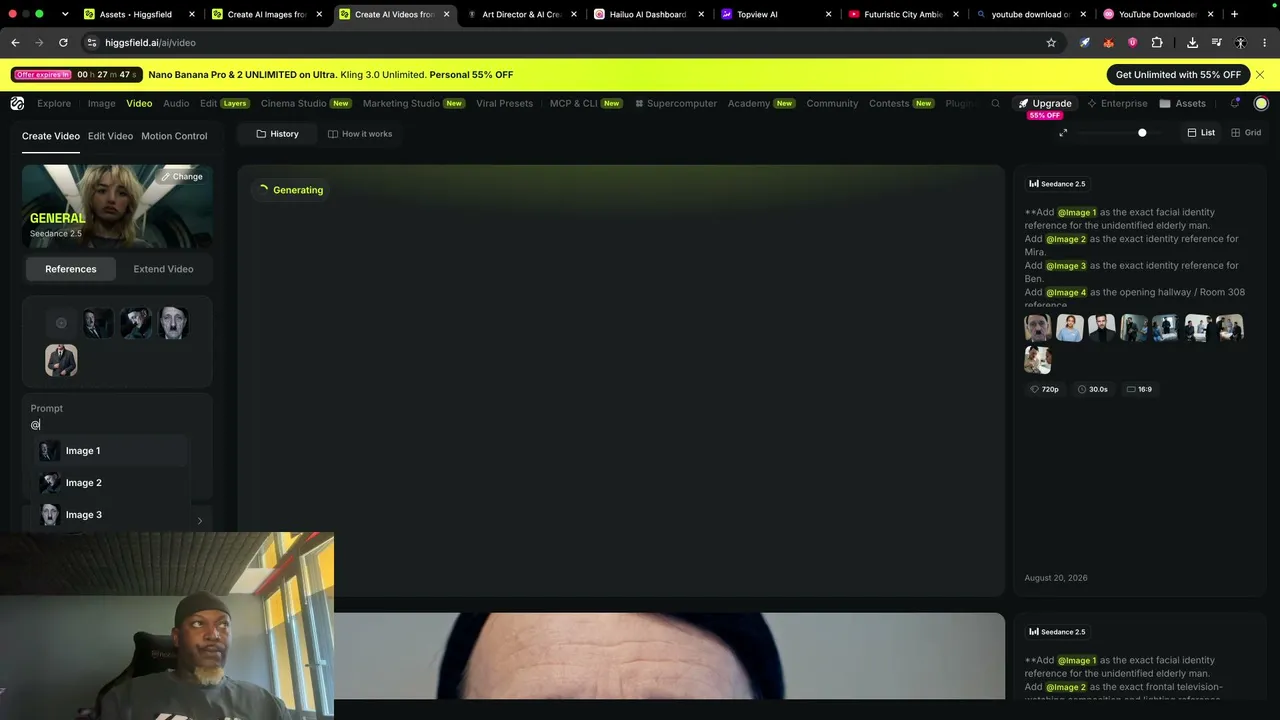The image size is (1280, 720).
Task: Select the man in suit reference thumbnail
Action: pyautogui.click(x=61, y=360)
